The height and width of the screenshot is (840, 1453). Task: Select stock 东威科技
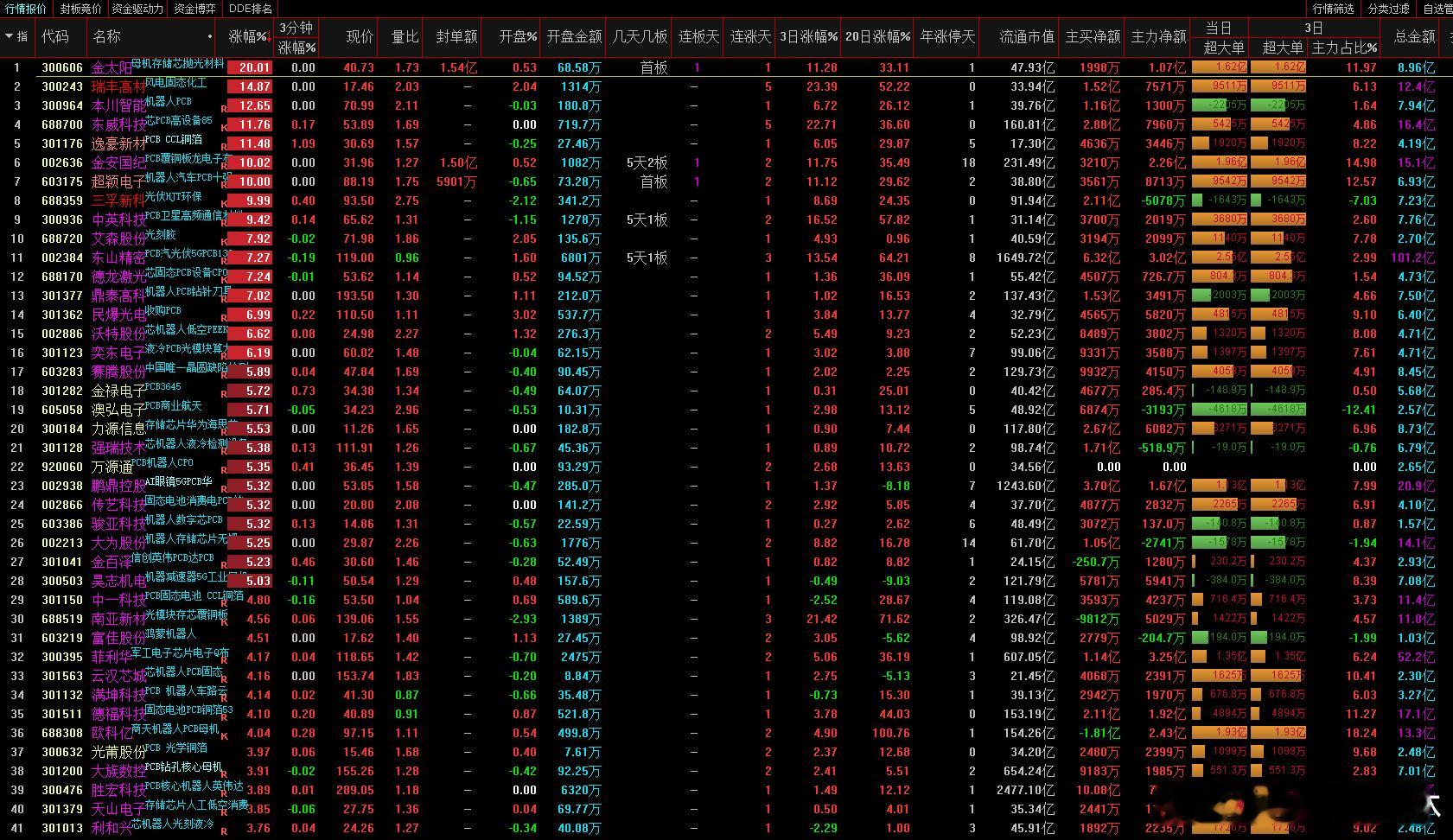coord(118,124)
